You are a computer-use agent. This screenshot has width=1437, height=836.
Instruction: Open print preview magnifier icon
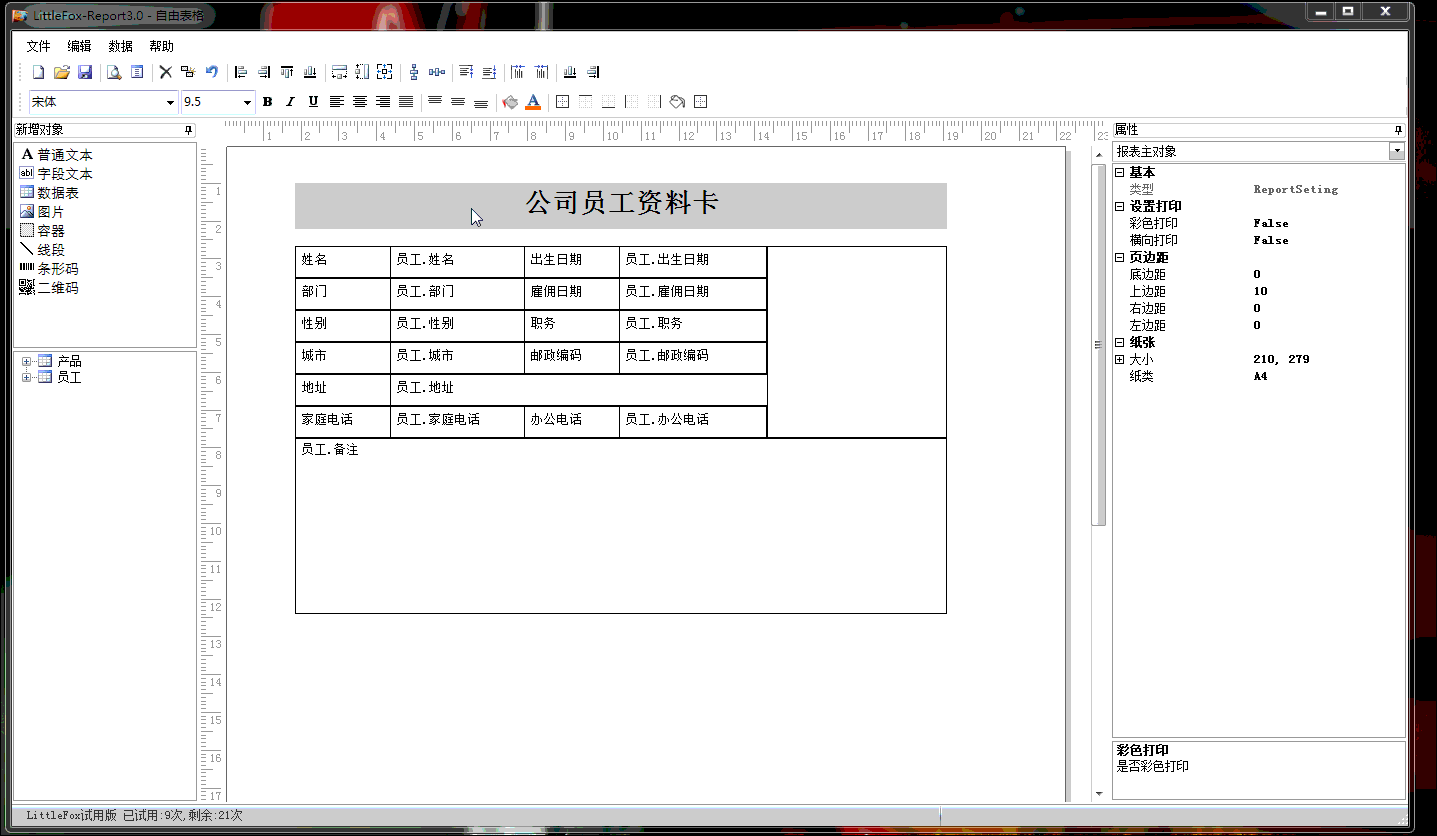click(x=114, y=72)
